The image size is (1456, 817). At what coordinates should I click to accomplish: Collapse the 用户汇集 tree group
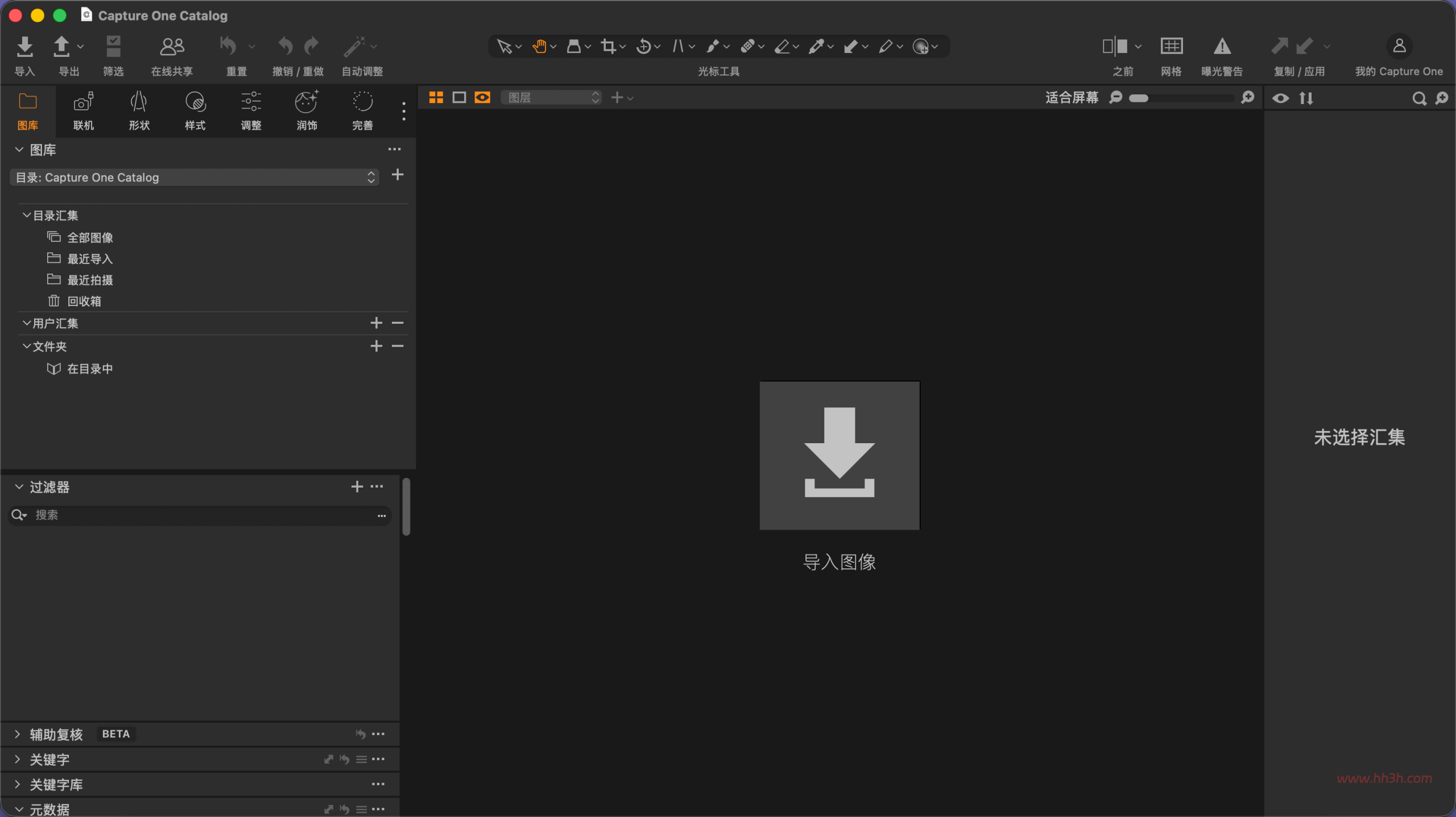(x=26, y=323)
